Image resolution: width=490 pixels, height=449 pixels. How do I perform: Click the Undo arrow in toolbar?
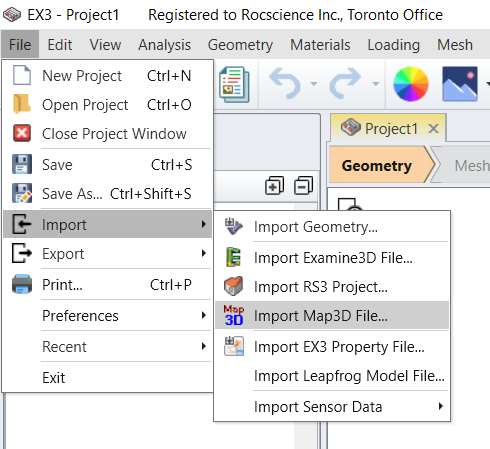tap(285, 83)
